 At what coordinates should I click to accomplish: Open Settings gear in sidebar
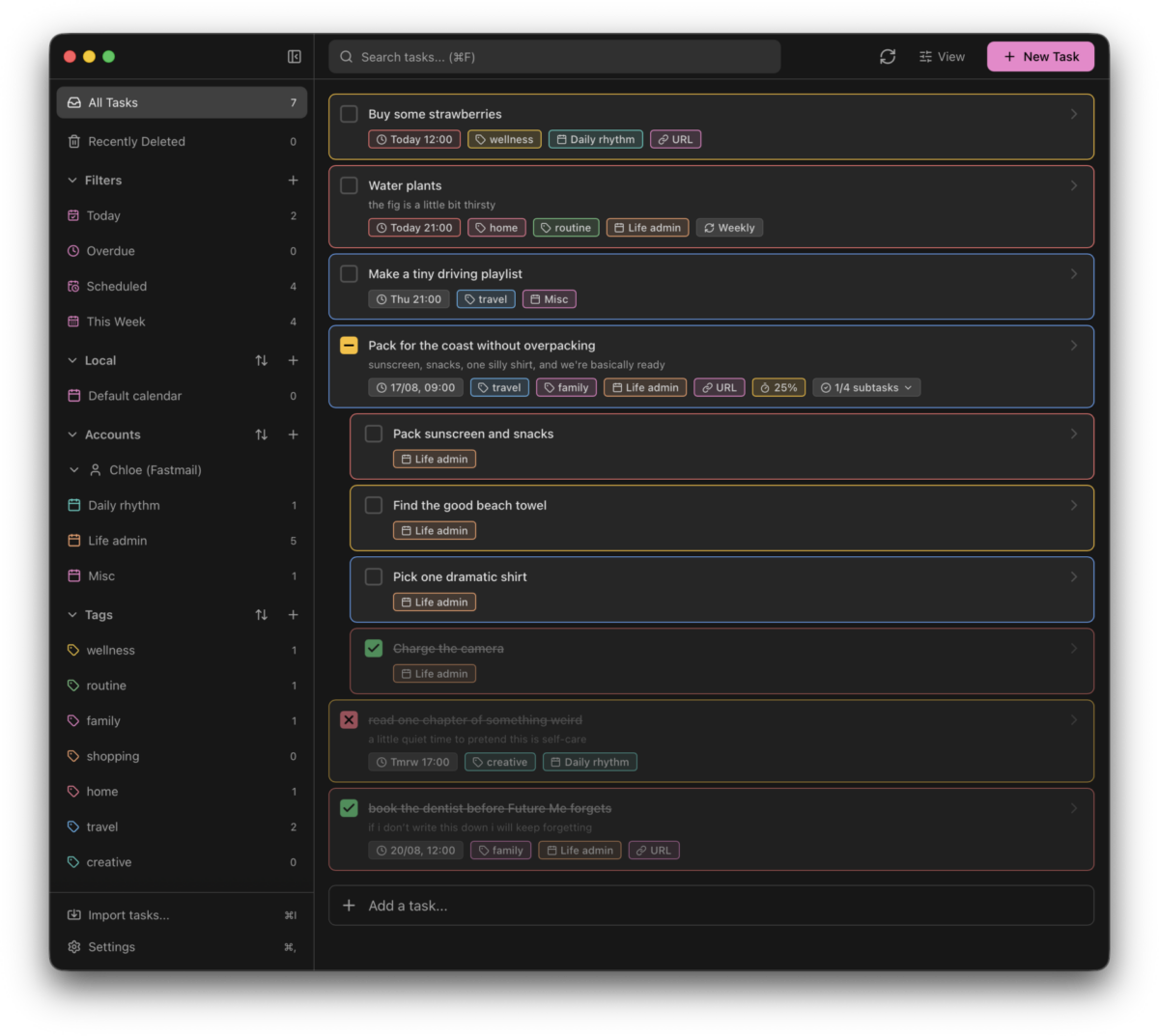coord(182,947)
